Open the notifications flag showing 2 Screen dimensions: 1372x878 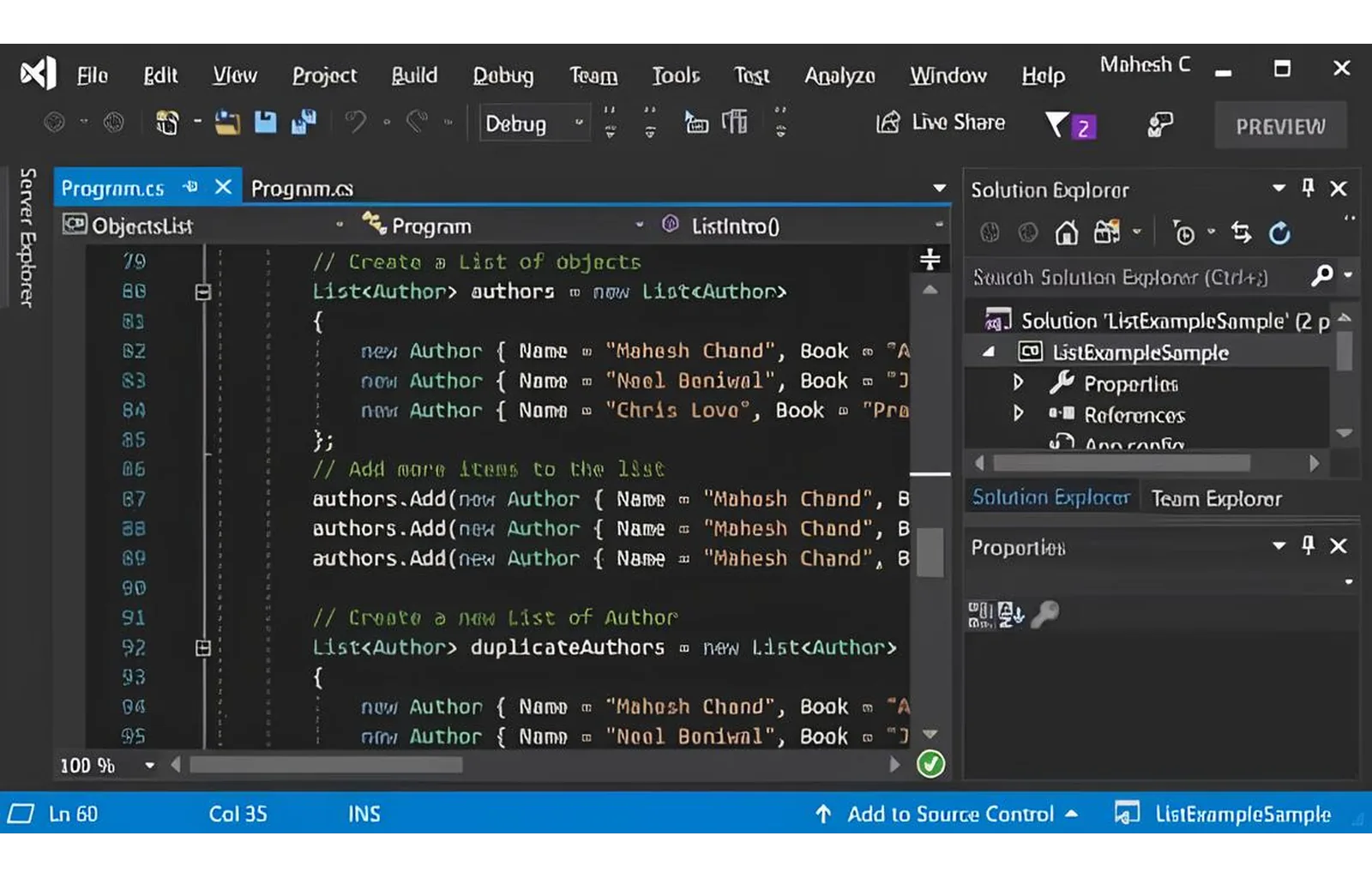coord(1070,126)
